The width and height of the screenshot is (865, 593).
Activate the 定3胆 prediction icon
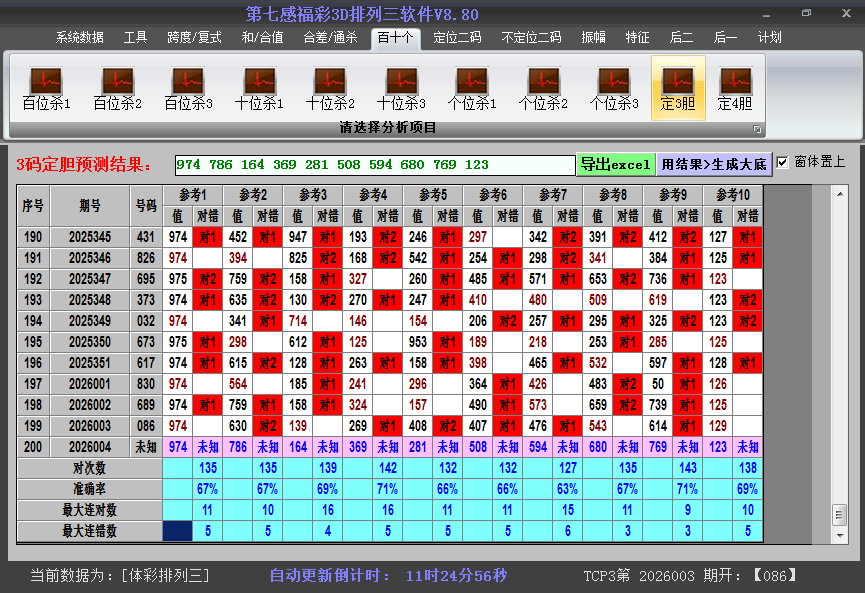point(678,88)
